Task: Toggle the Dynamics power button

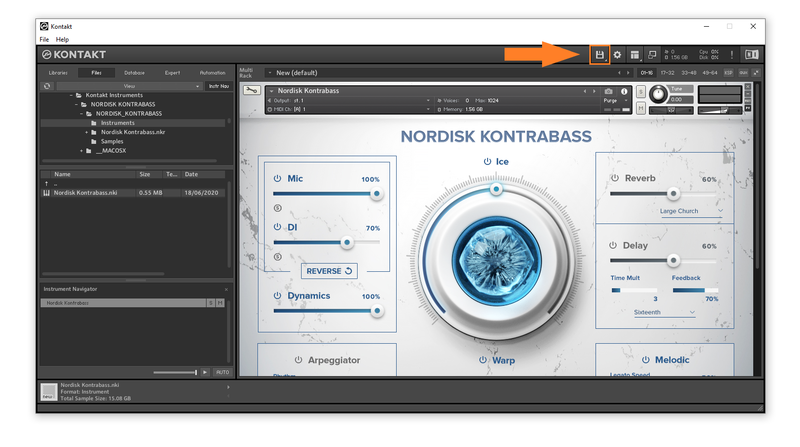Action: click(278, 295)
